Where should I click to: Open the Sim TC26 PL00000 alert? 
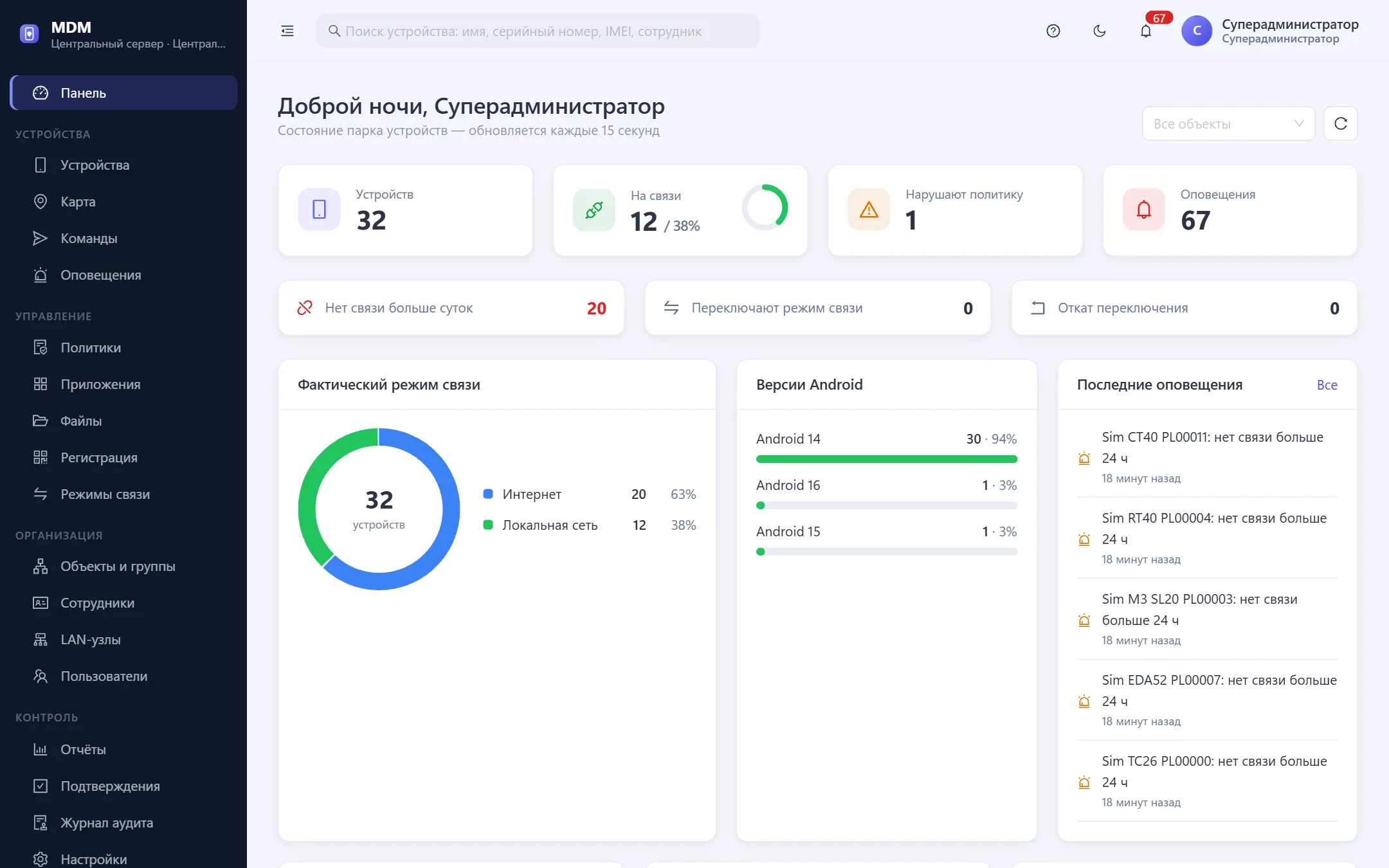click(1208, 781)
